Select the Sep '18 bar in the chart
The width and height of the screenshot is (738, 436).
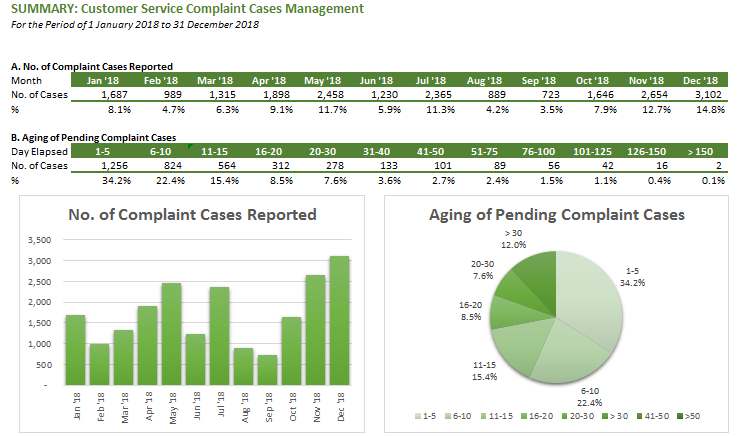(x=268, y=370)
